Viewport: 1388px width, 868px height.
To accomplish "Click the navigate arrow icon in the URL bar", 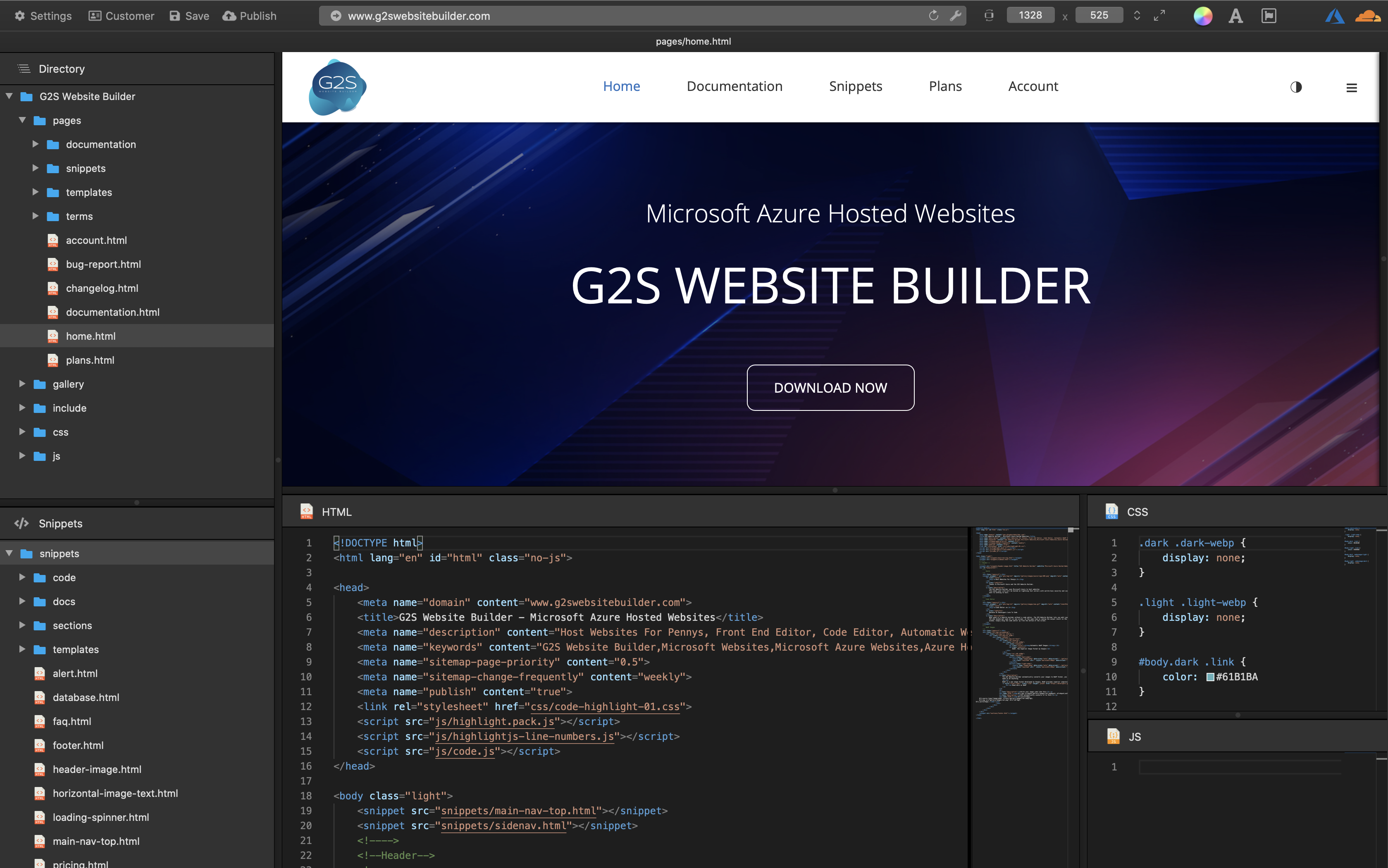I will (x=336, y=16).
